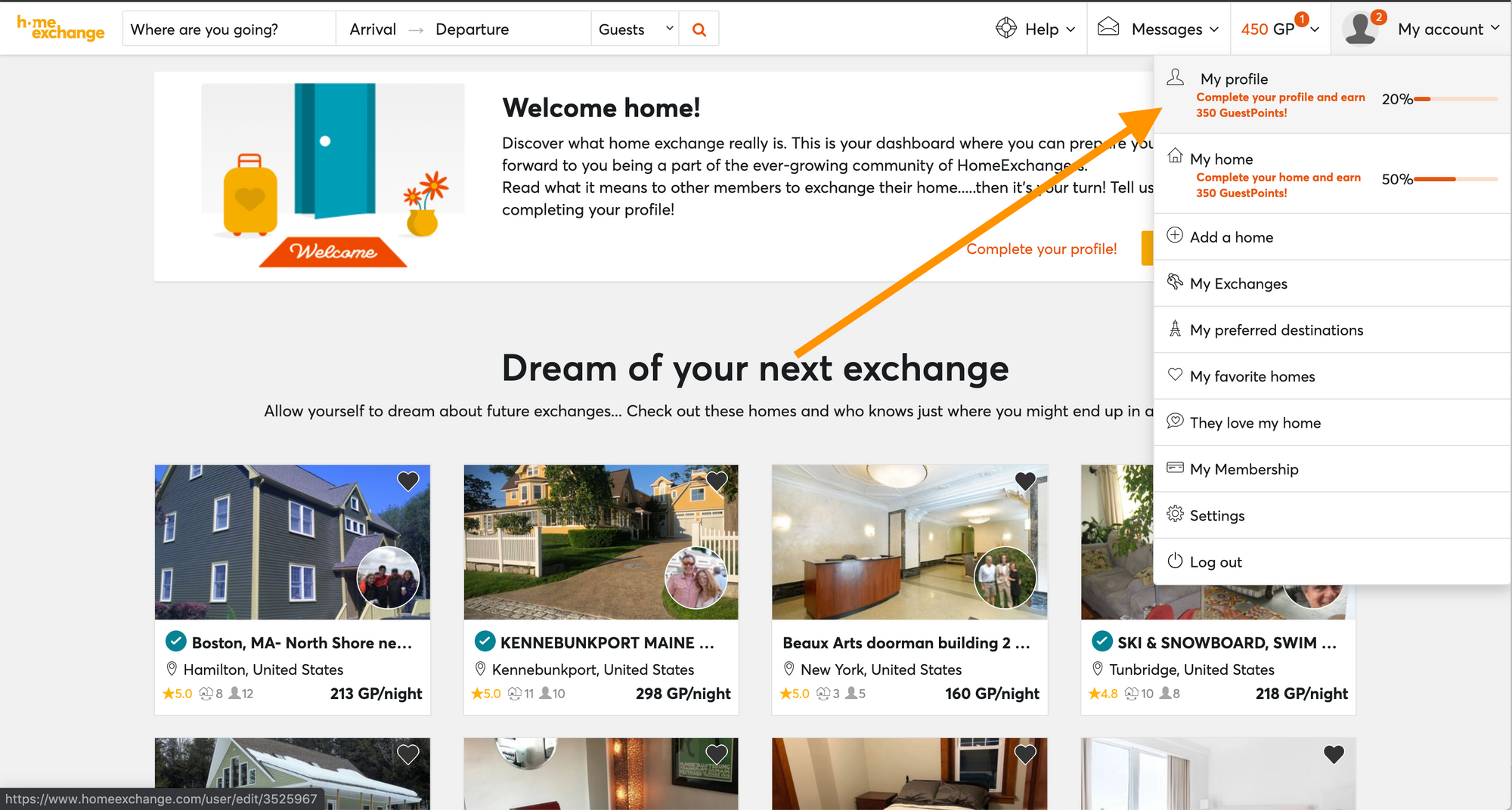Click the Log out power icon

click(1175, 561)
